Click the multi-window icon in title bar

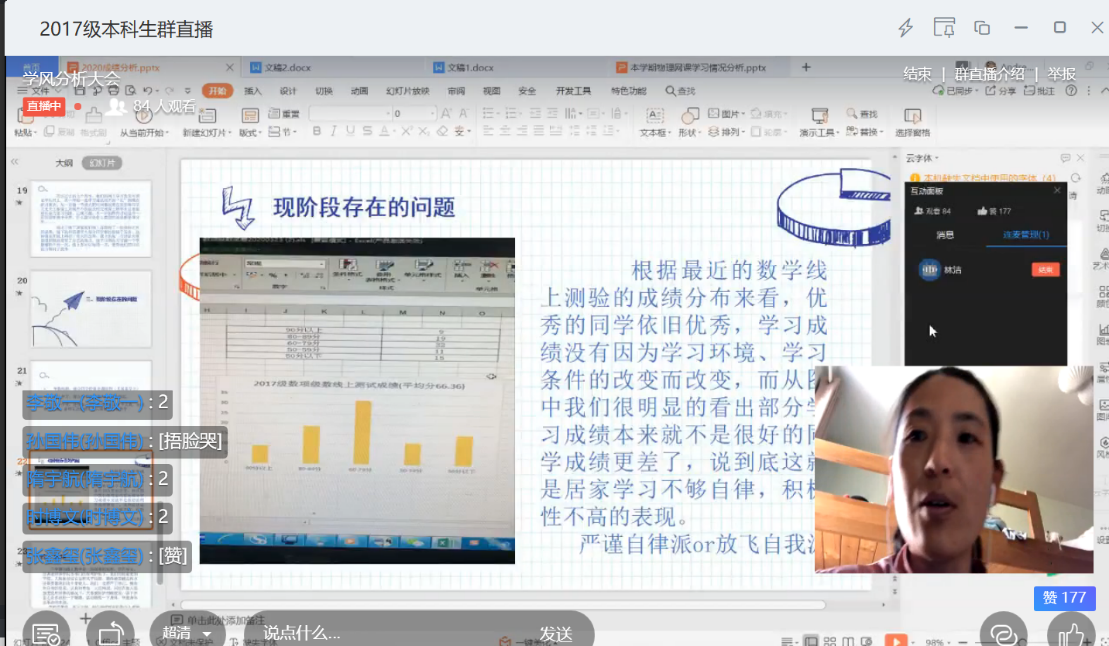982,28
